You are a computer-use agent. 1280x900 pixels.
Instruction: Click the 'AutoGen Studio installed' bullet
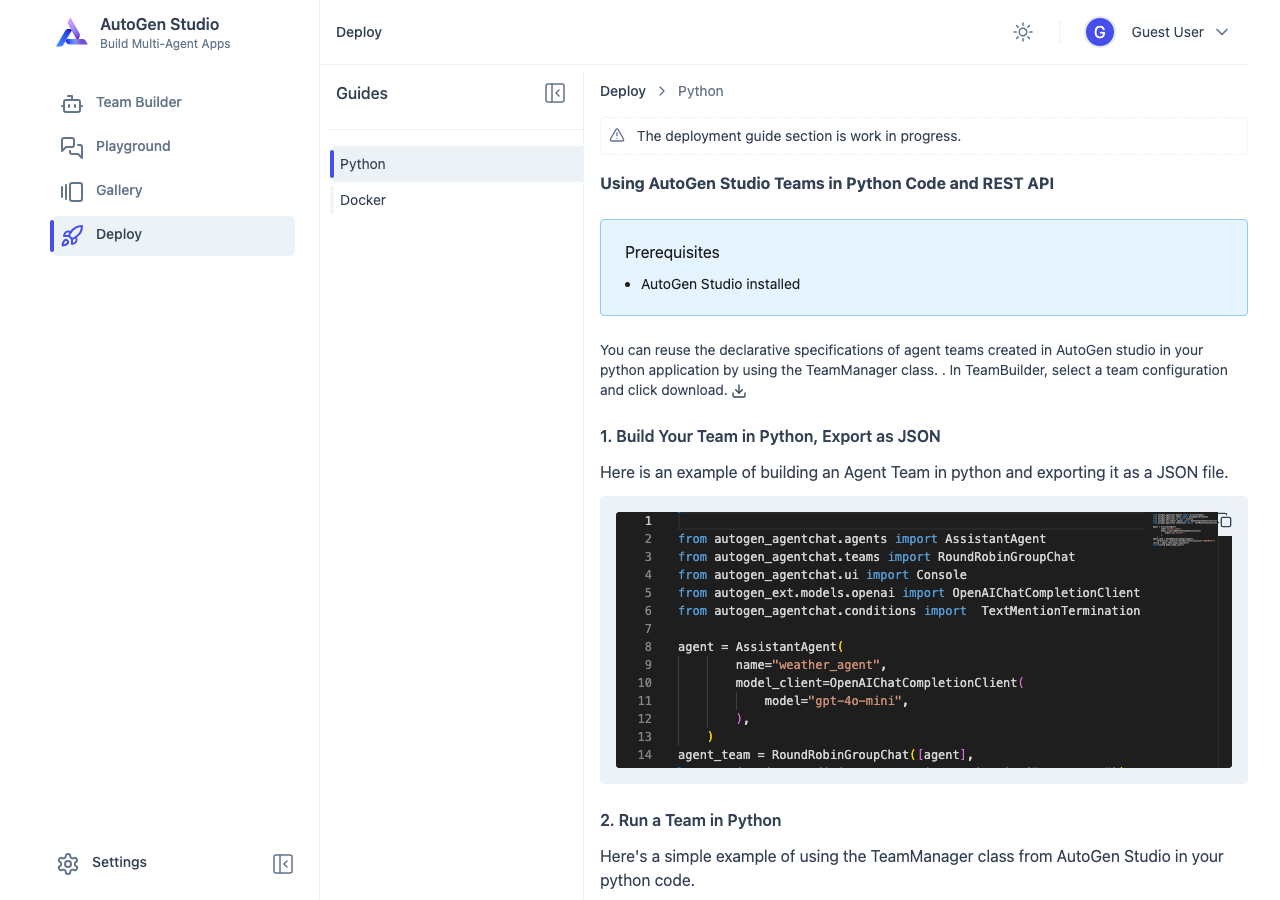(x=720, y=284)
